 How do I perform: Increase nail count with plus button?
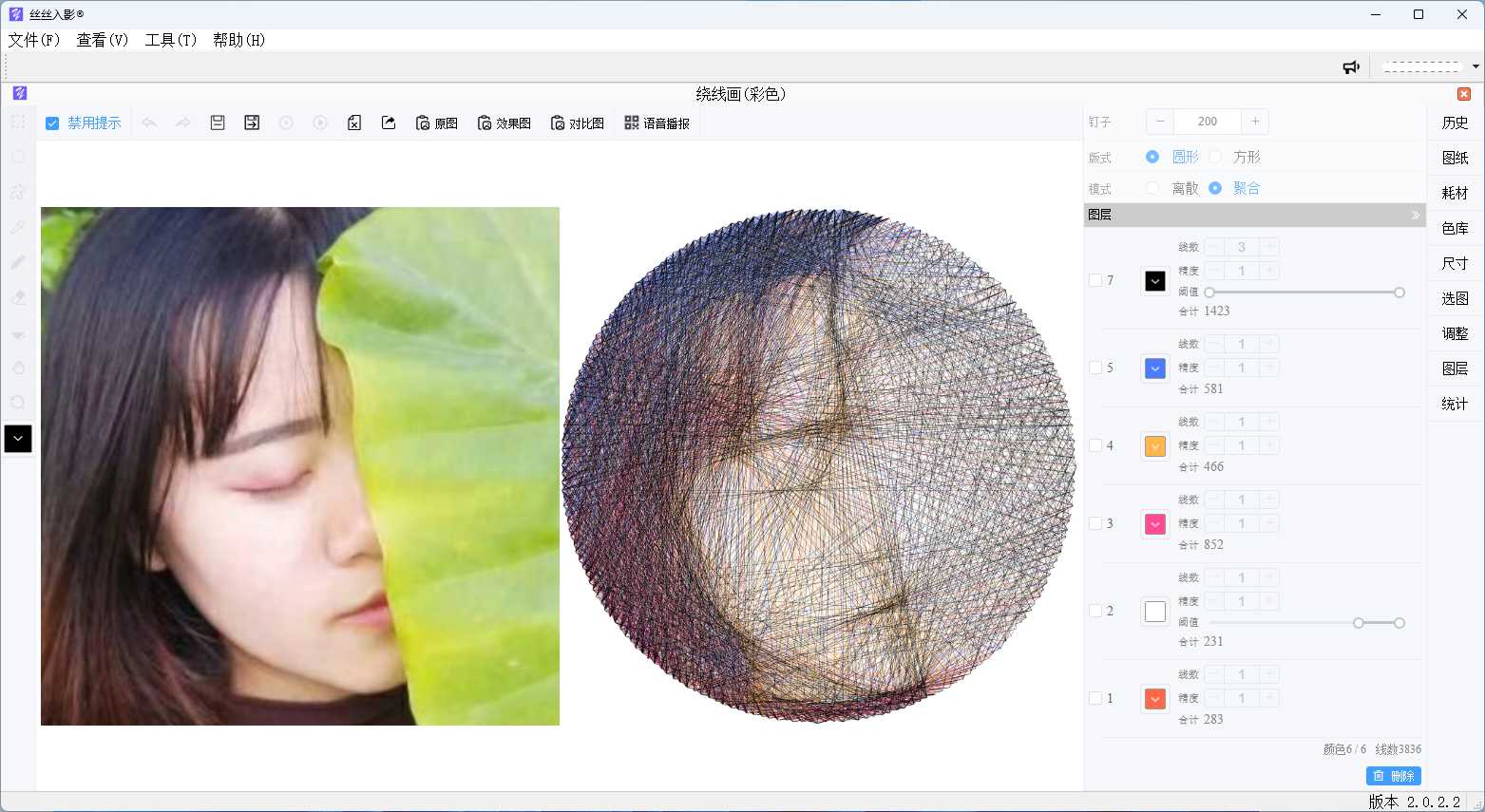pos(1255,122)
